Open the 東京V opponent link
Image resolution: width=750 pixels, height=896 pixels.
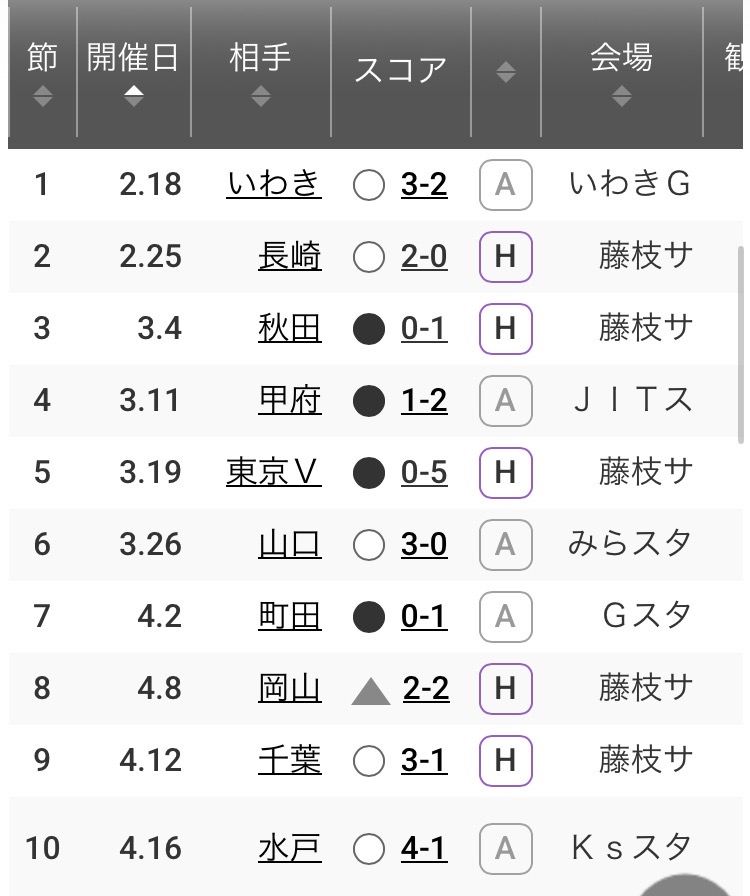point(274,472)
